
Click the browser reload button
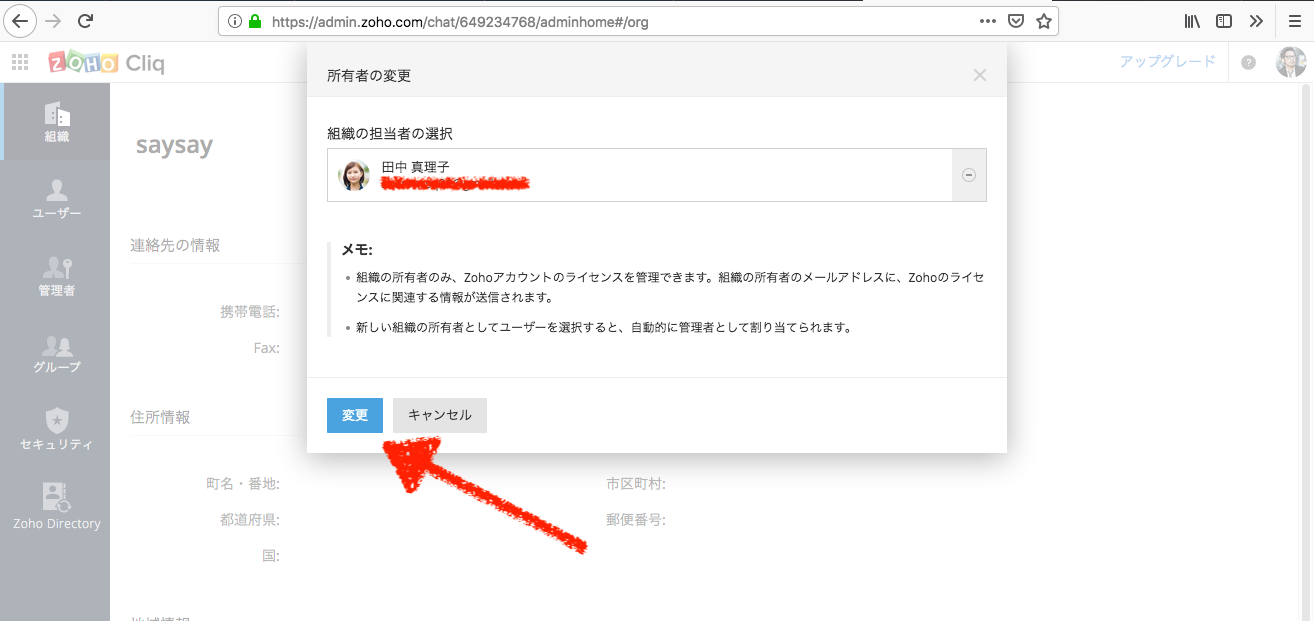[86, 21]
